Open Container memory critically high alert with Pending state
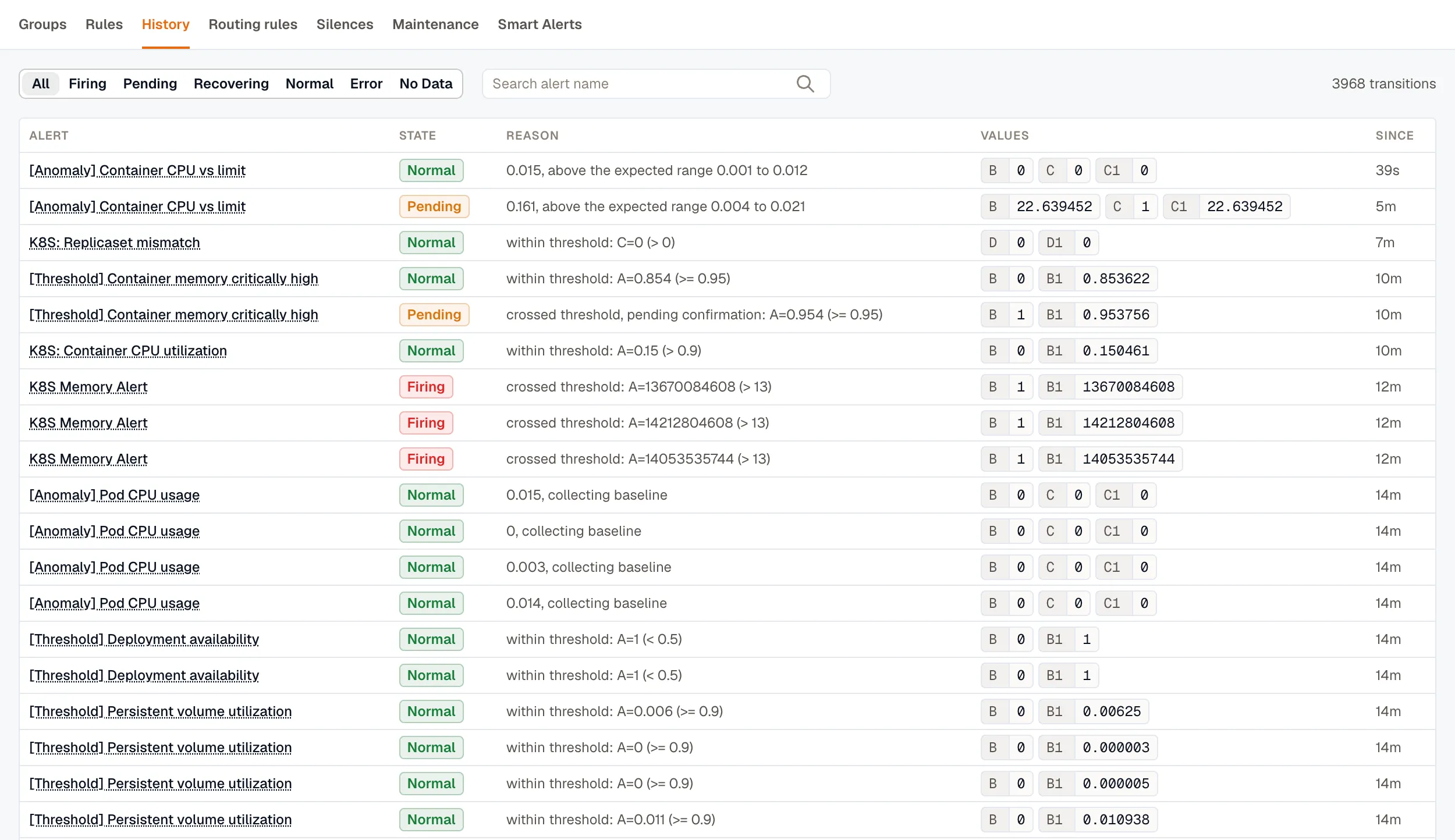1455x840 pixels. click(173, 315)
